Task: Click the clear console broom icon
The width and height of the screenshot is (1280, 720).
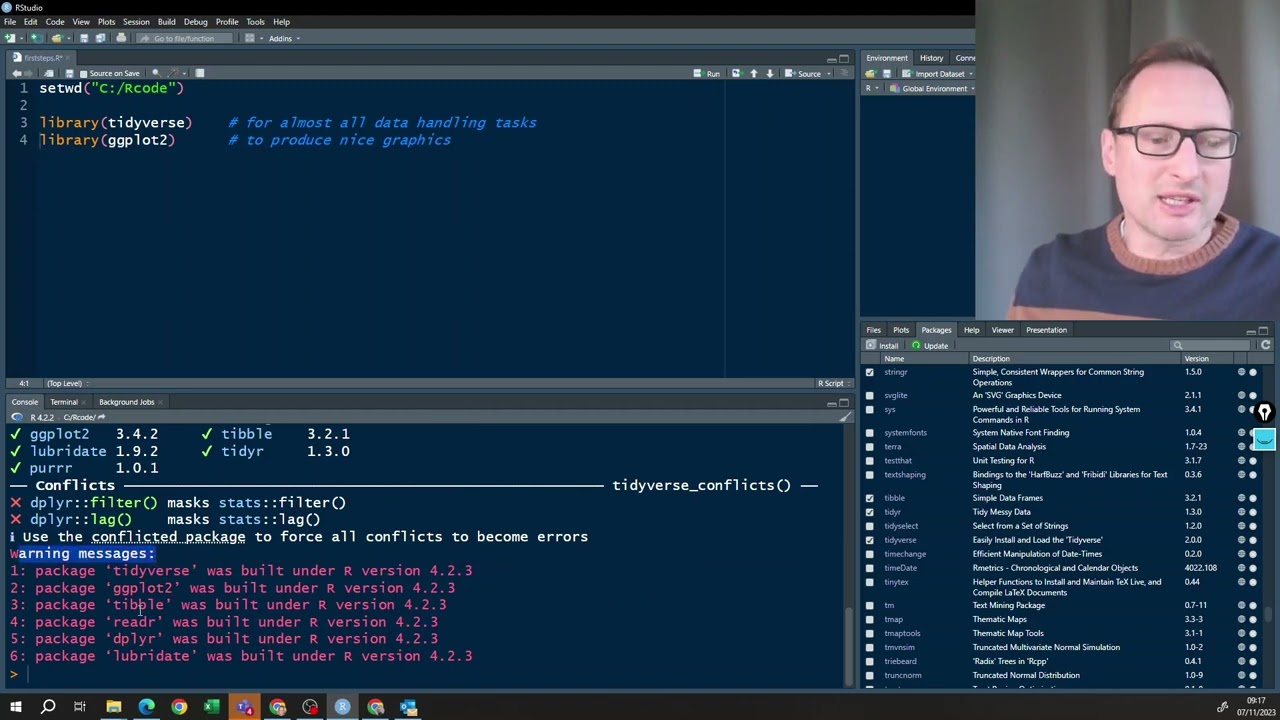Action: click(846, 417)
